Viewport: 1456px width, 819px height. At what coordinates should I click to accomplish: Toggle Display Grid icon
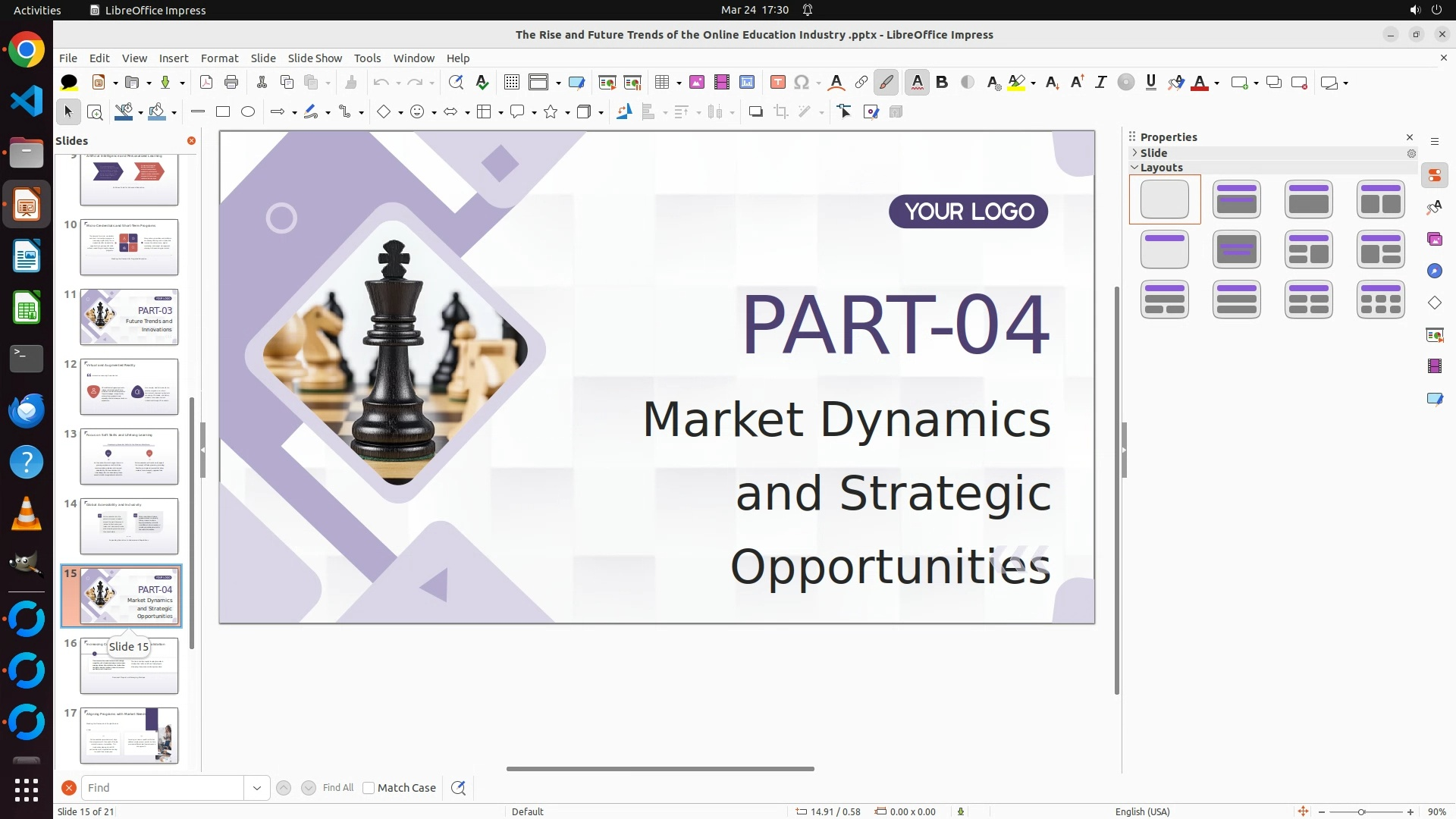coord(512,83)
